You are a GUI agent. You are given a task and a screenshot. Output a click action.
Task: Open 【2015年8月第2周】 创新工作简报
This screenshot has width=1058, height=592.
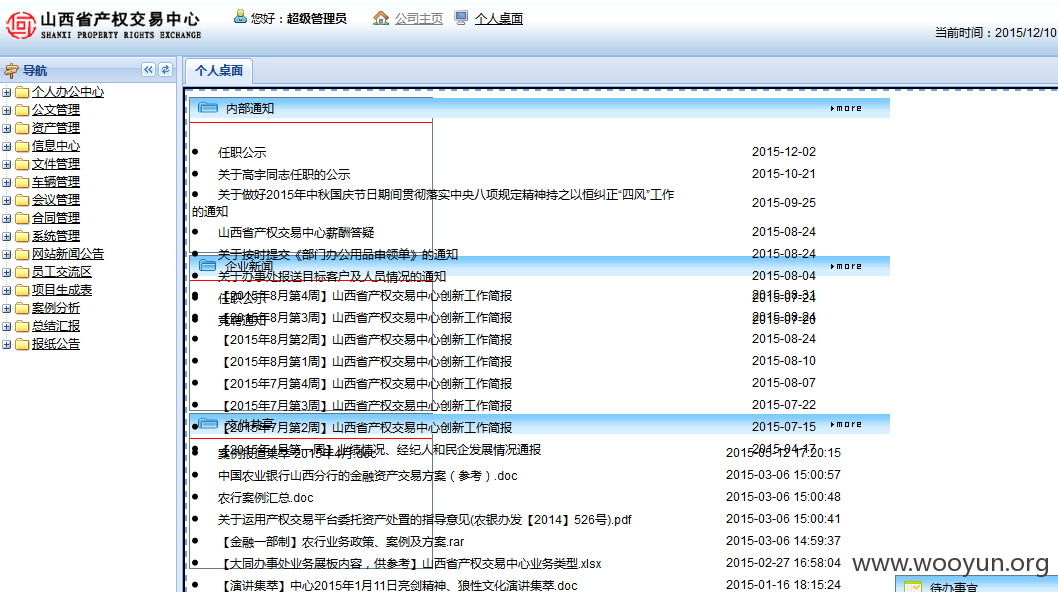(365, 340)
